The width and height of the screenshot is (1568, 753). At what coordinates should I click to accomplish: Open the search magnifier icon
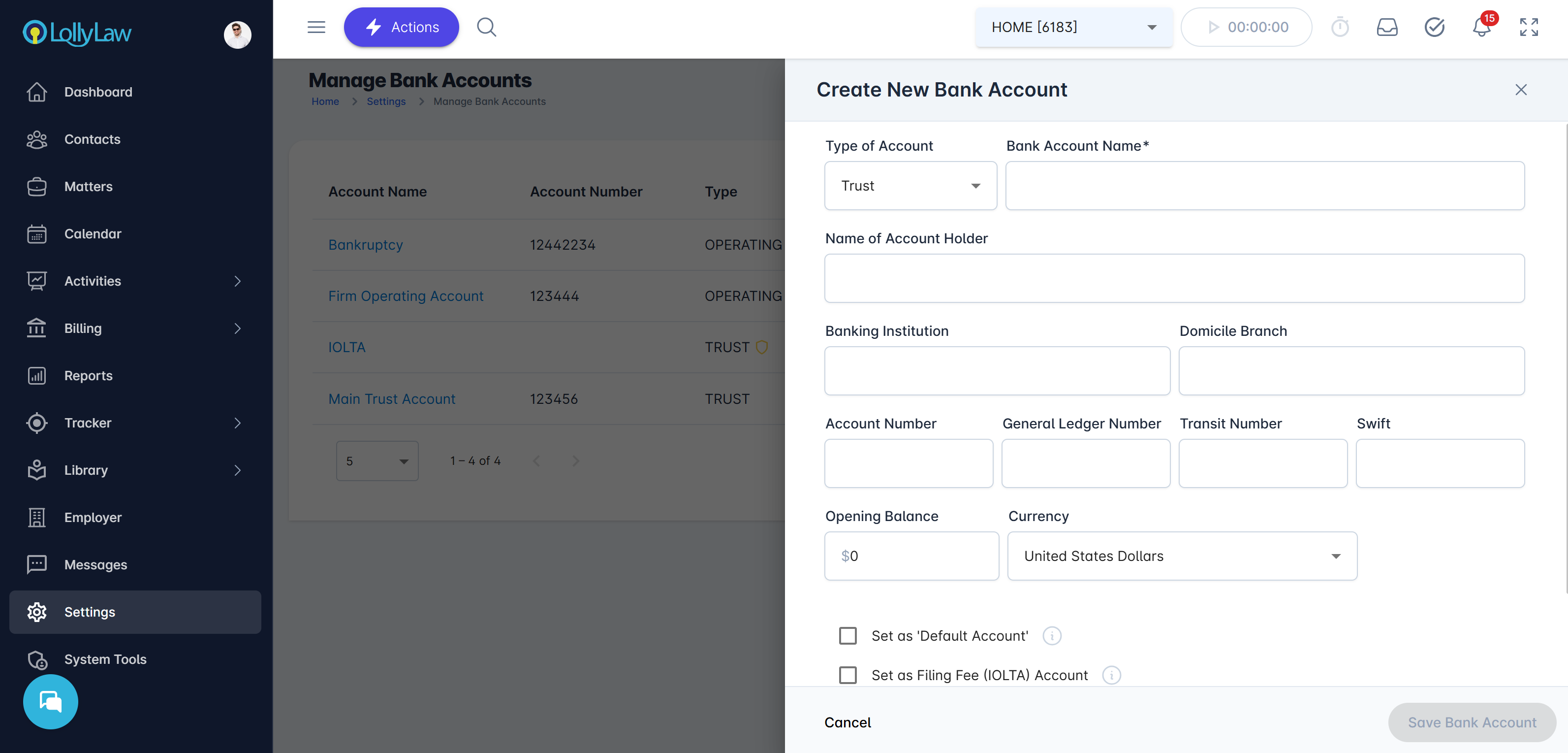point(486,27)
